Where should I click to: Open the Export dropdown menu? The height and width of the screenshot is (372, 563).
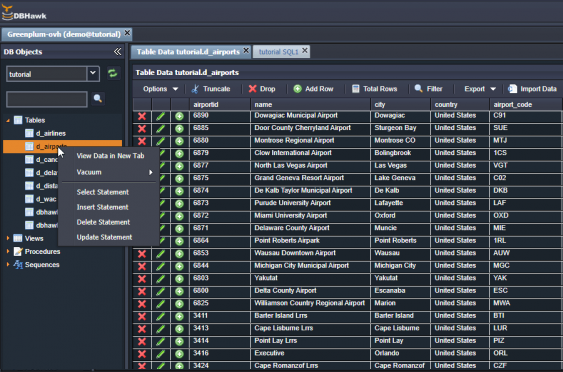click(480, 89)
